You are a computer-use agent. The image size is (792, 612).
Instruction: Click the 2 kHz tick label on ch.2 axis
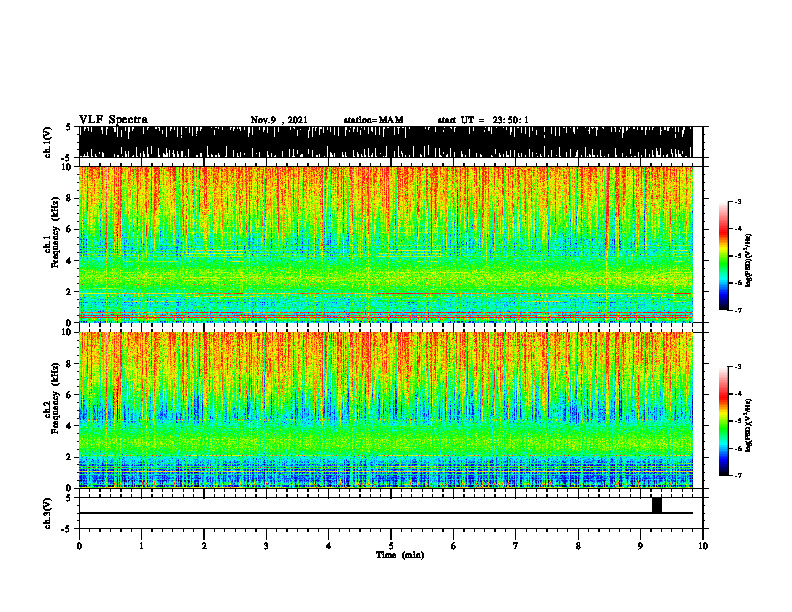click(x=70, y=457)
